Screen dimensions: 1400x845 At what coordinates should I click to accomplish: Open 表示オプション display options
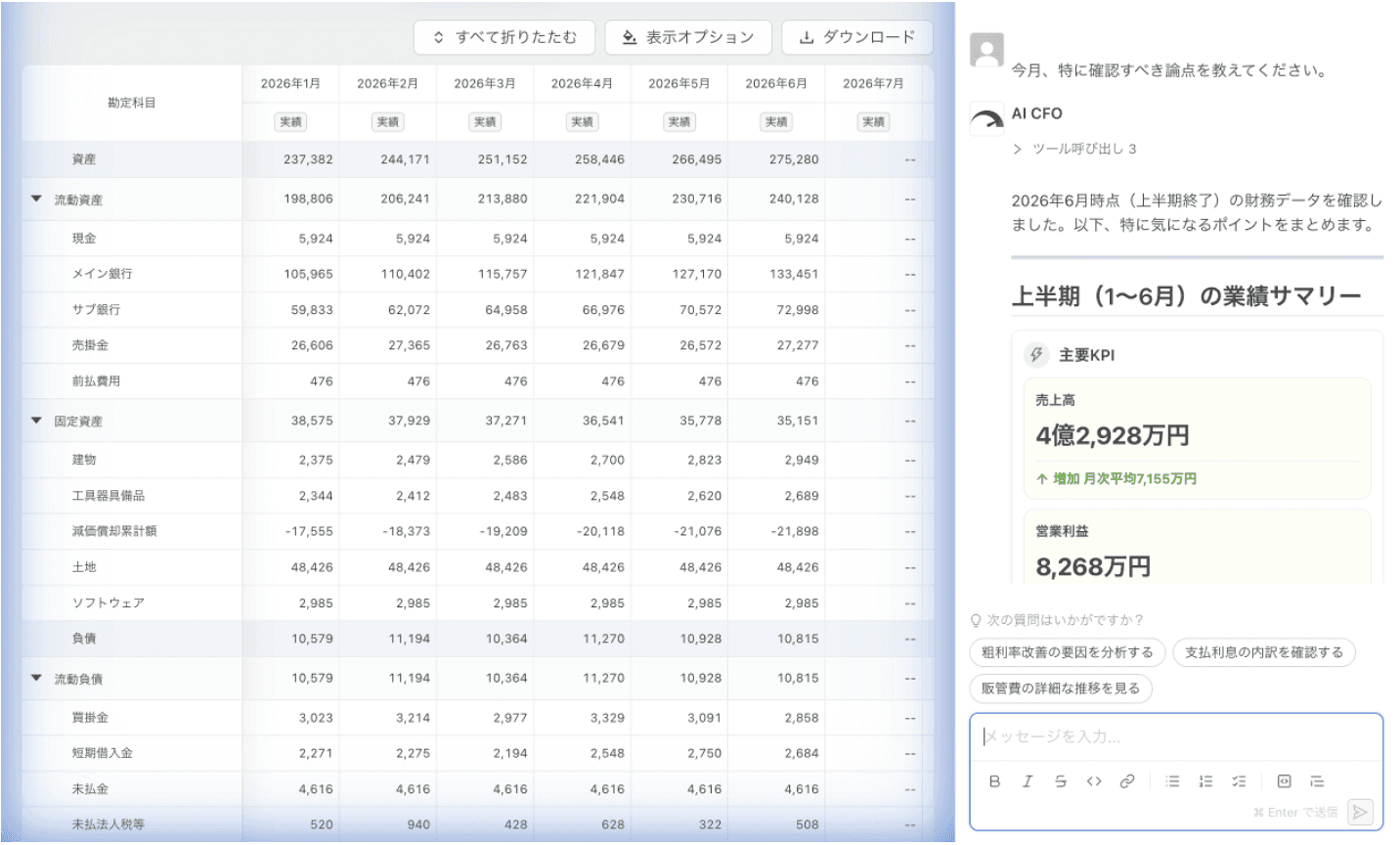688,37
